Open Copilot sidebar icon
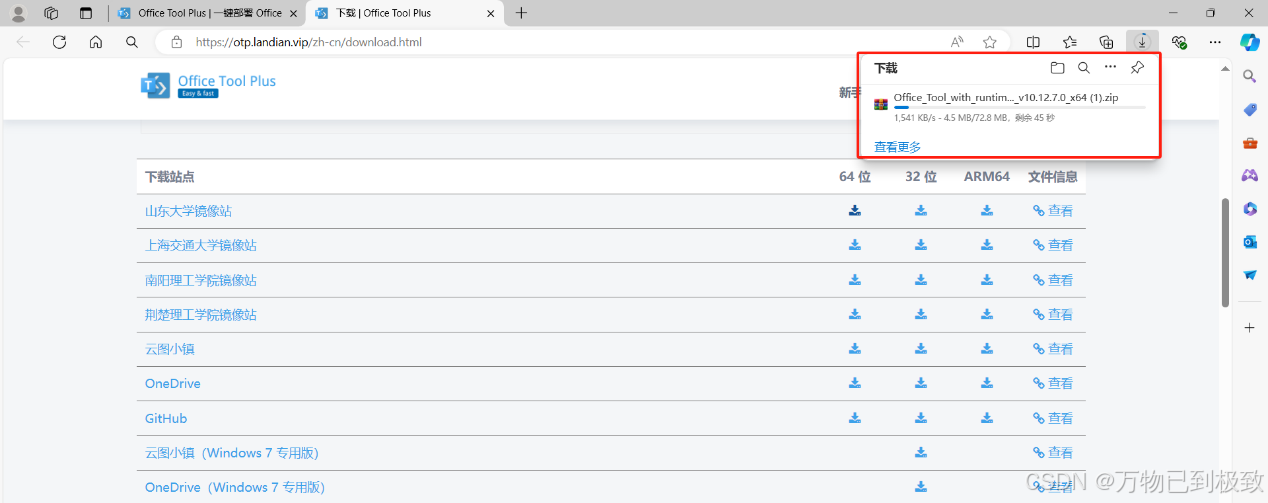The width and height of the screenshot is (1268, 503). pos(1250,42)
